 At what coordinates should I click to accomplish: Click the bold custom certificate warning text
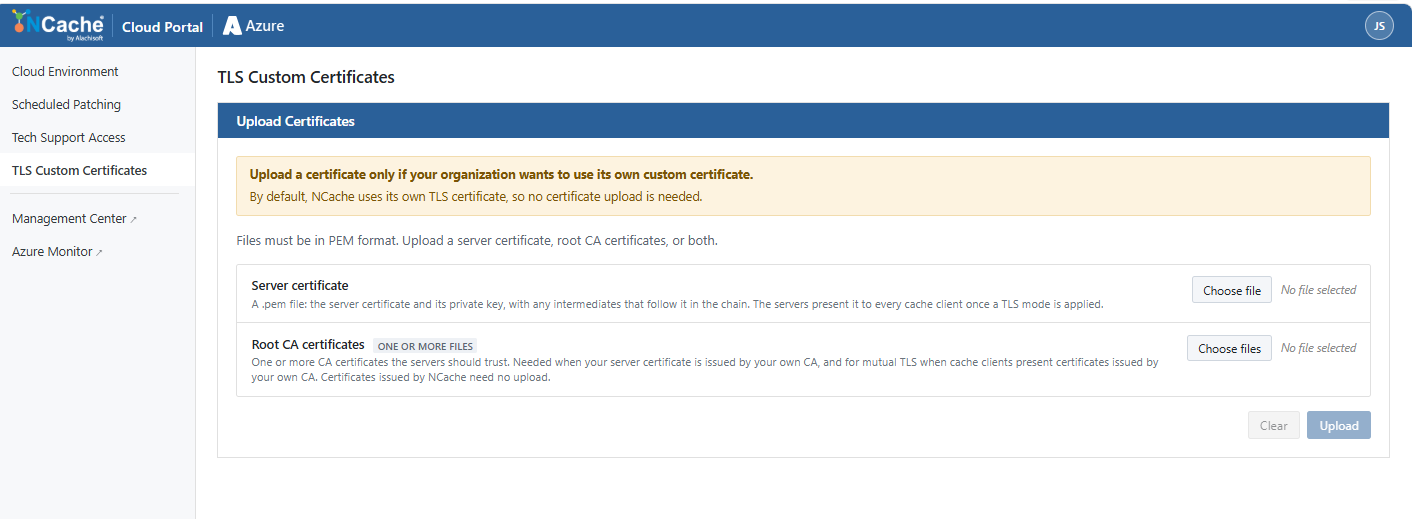(x=501, y=174)
